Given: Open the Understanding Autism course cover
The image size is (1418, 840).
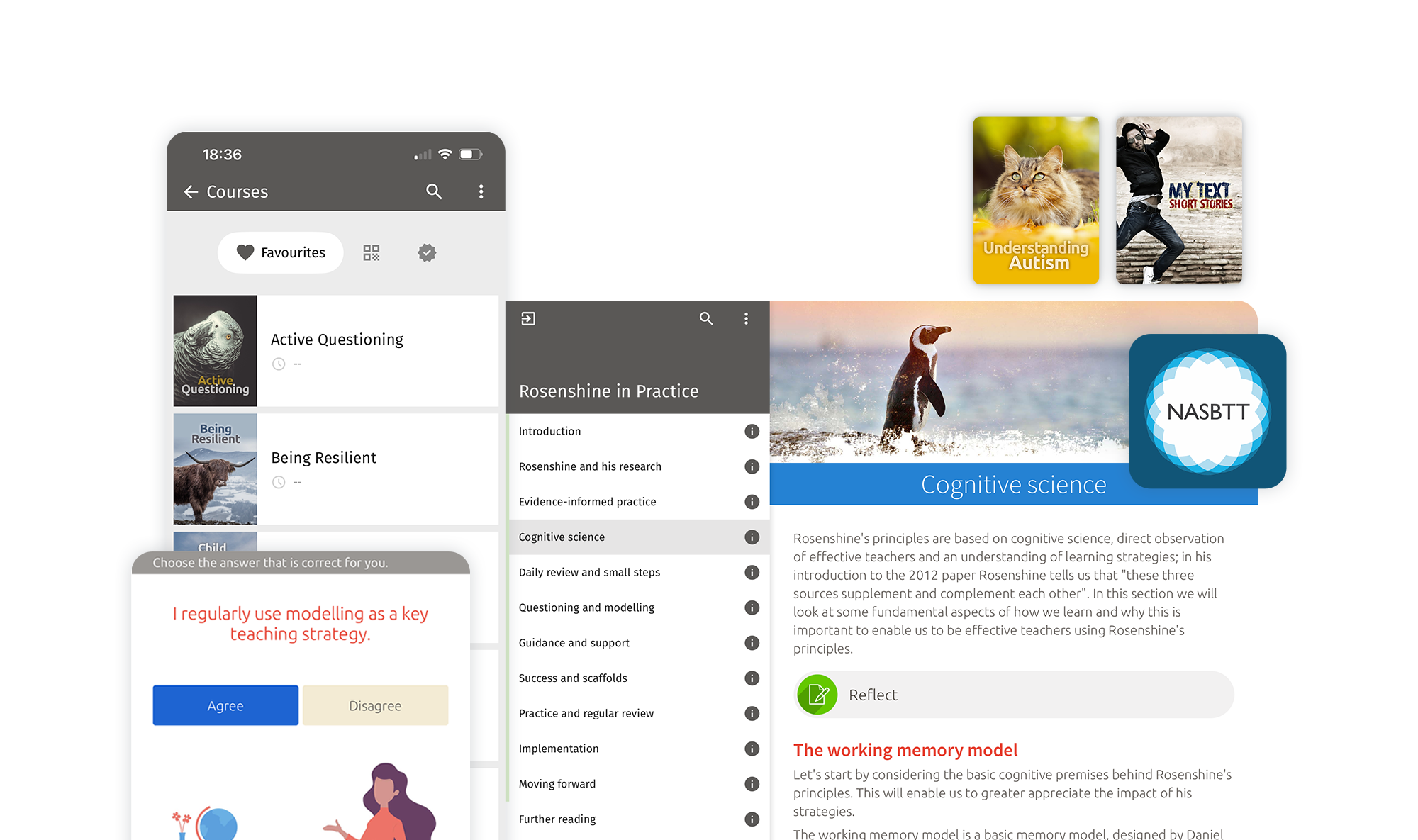Looking at the screenshot, I should coord(1035,200).
